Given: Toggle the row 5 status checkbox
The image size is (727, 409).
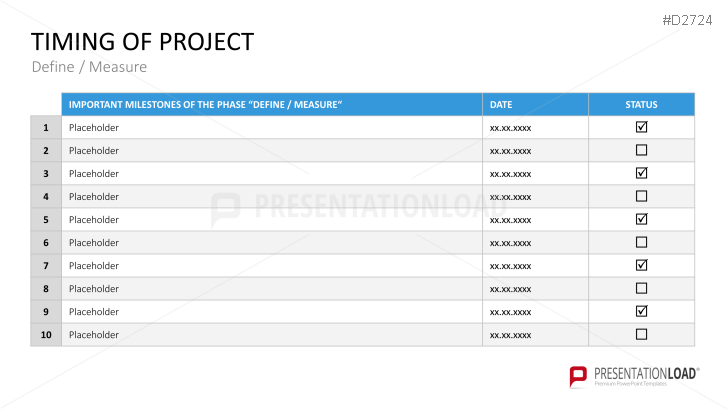Looking at the screenshot, I should (641, 219).
